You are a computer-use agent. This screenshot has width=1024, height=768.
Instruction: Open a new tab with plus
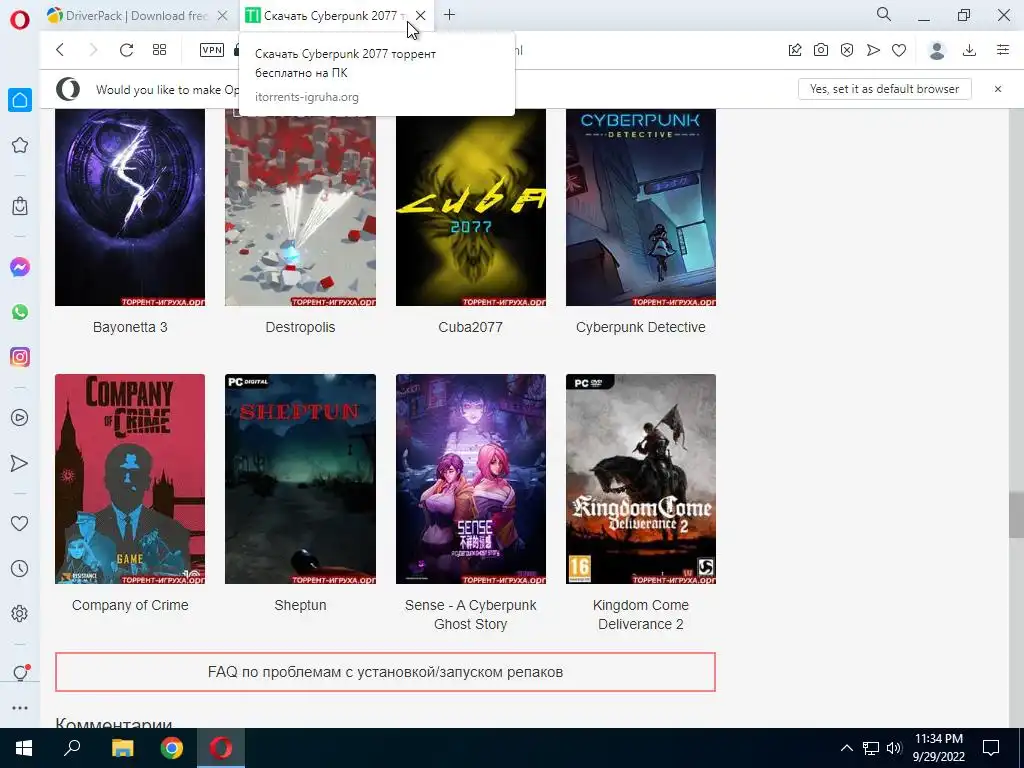pyautogui.click(x=449, y=15)
